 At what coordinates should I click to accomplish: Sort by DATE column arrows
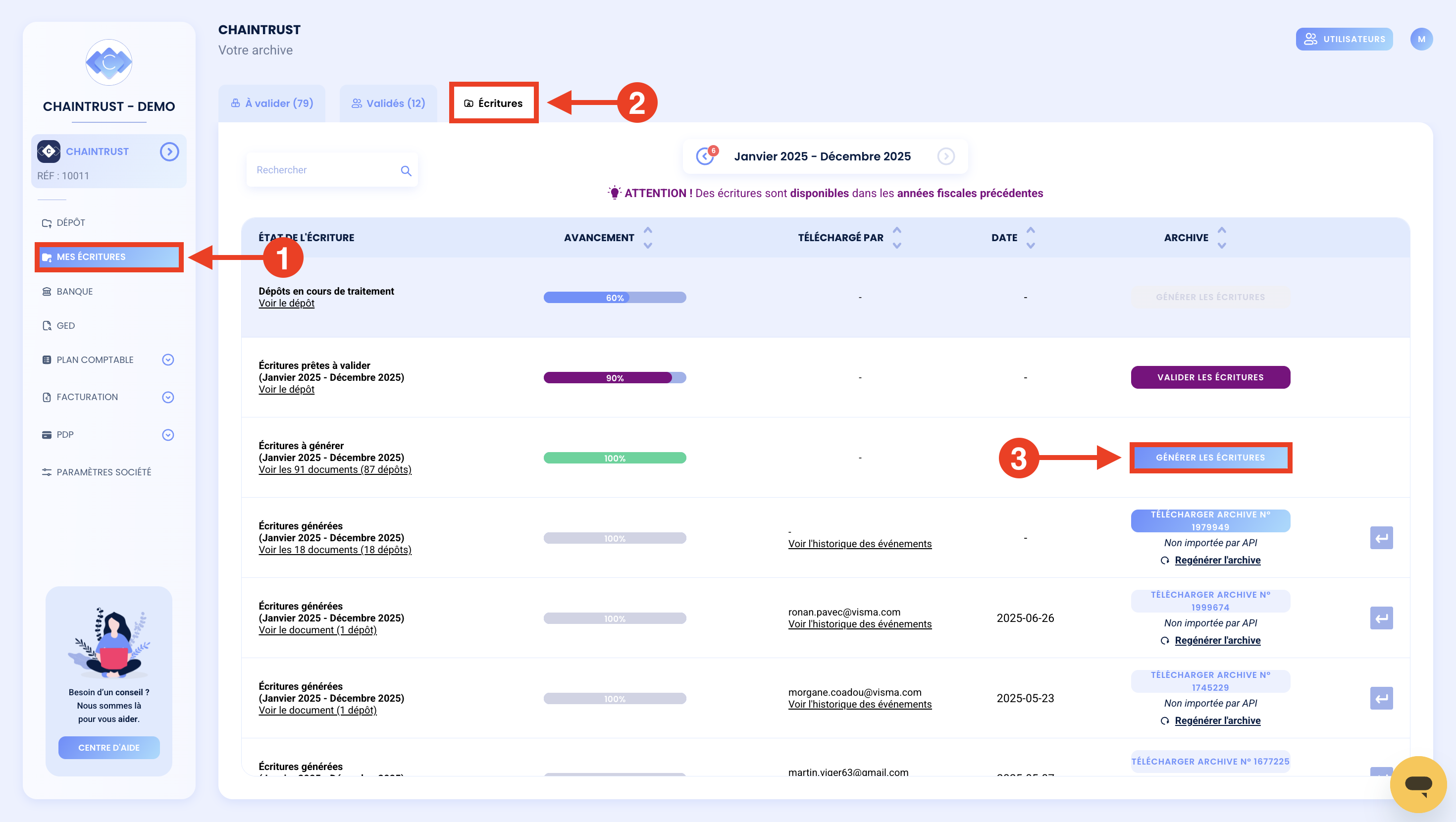pos(1031,238)
